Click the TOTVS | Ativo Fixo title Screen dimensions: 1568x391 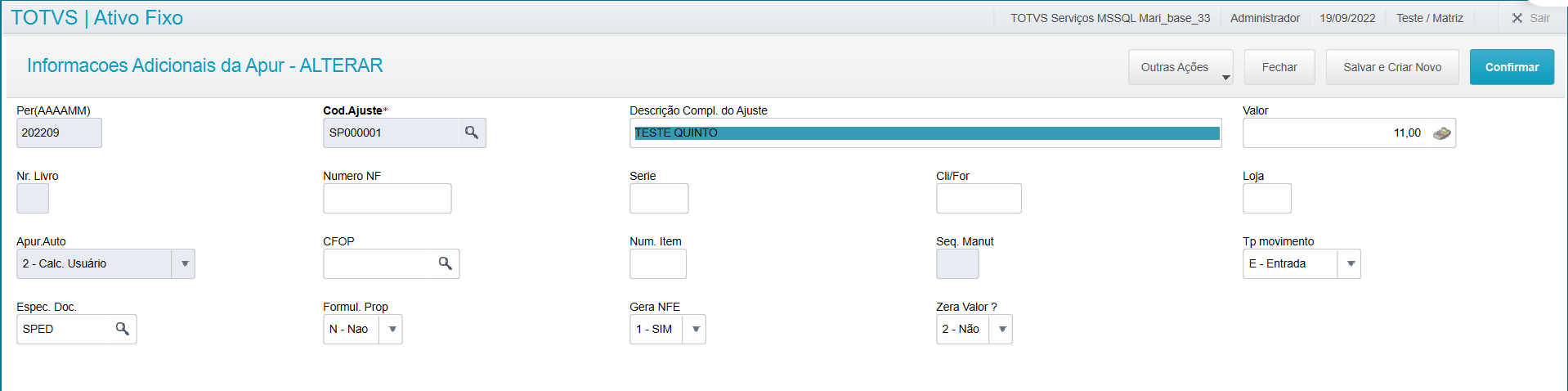pos(96,17)
